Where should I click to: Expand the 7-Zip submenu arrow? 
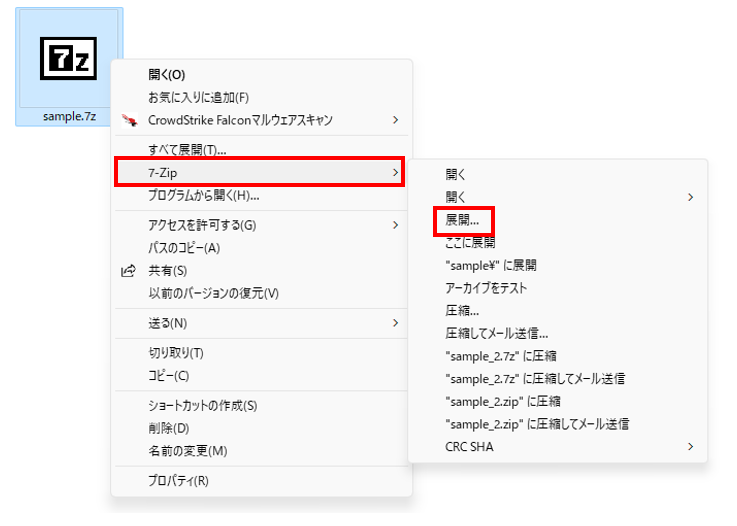point(395,173)
